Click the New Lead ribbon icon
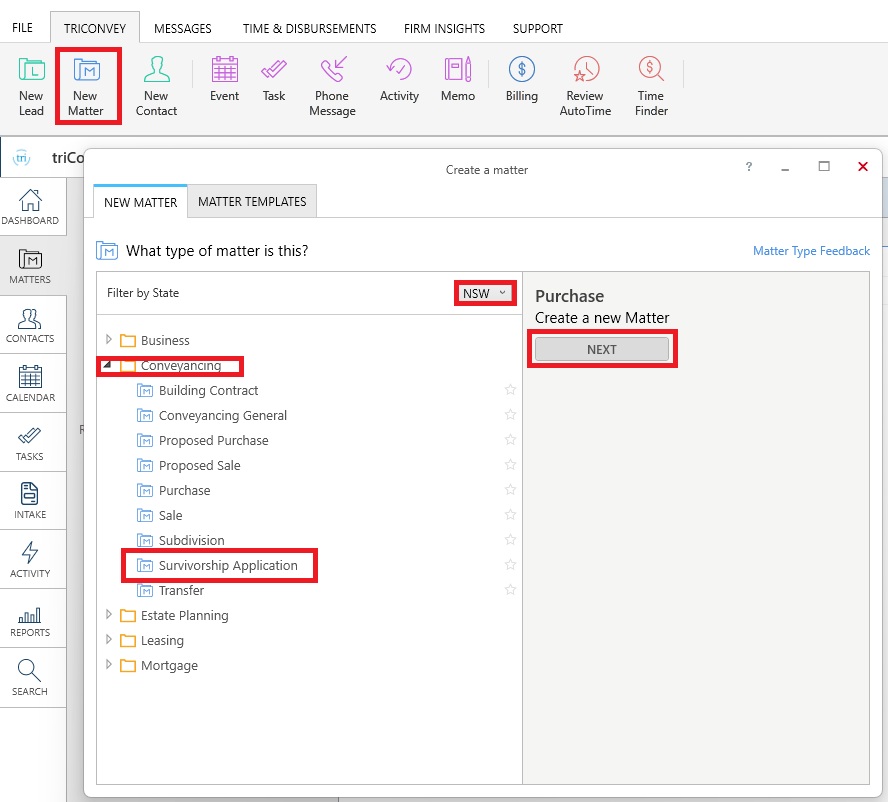This screenshot has height=802, width=888. pos(31,86)
